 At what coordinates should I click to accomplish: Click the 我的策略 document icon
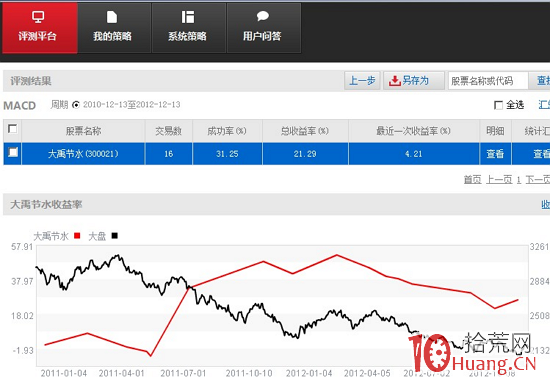pyautogui.click(x=112, y=16)
